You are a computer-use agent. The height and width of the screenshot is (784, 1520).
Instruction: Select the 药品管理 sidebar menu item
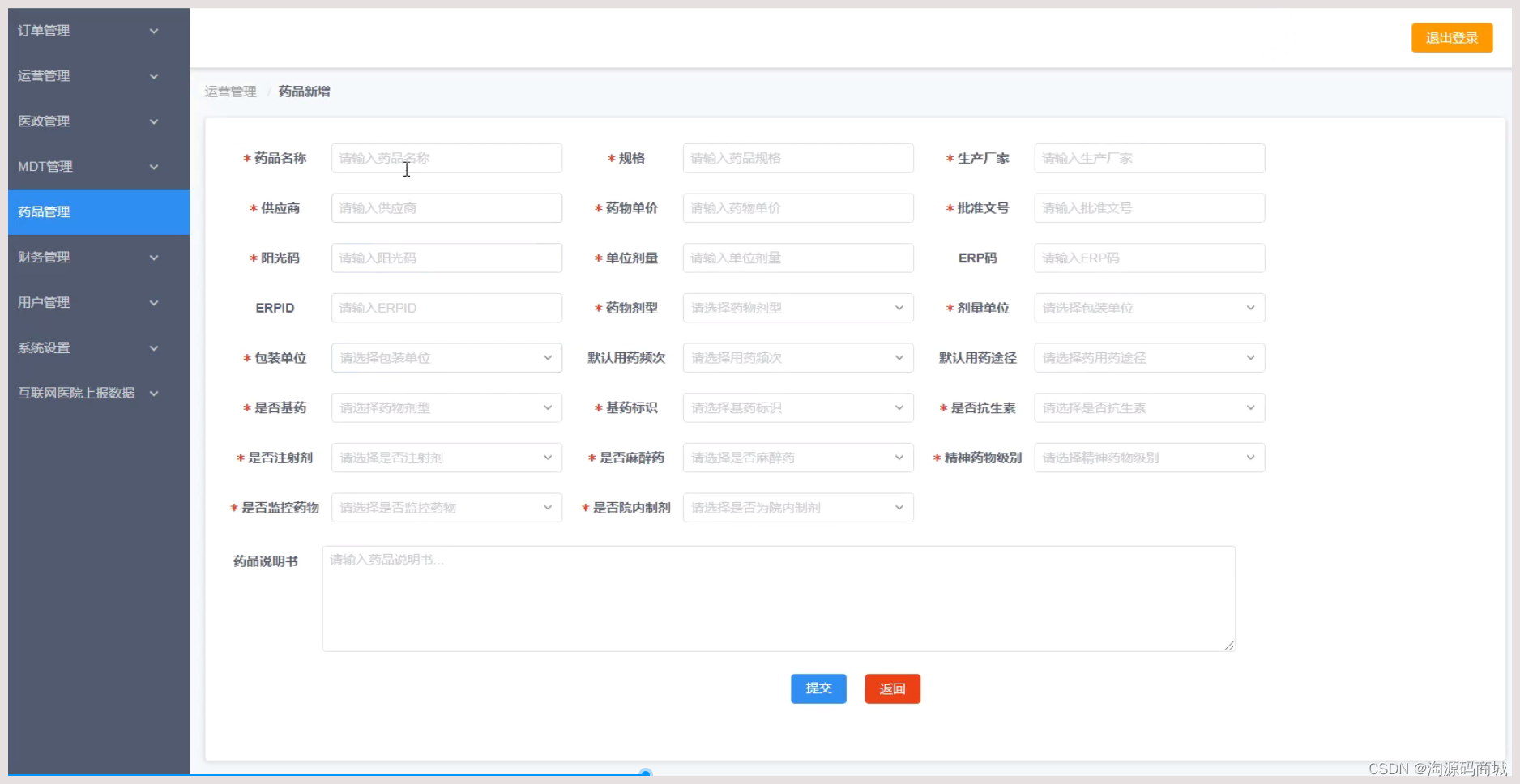click(98, 212)
